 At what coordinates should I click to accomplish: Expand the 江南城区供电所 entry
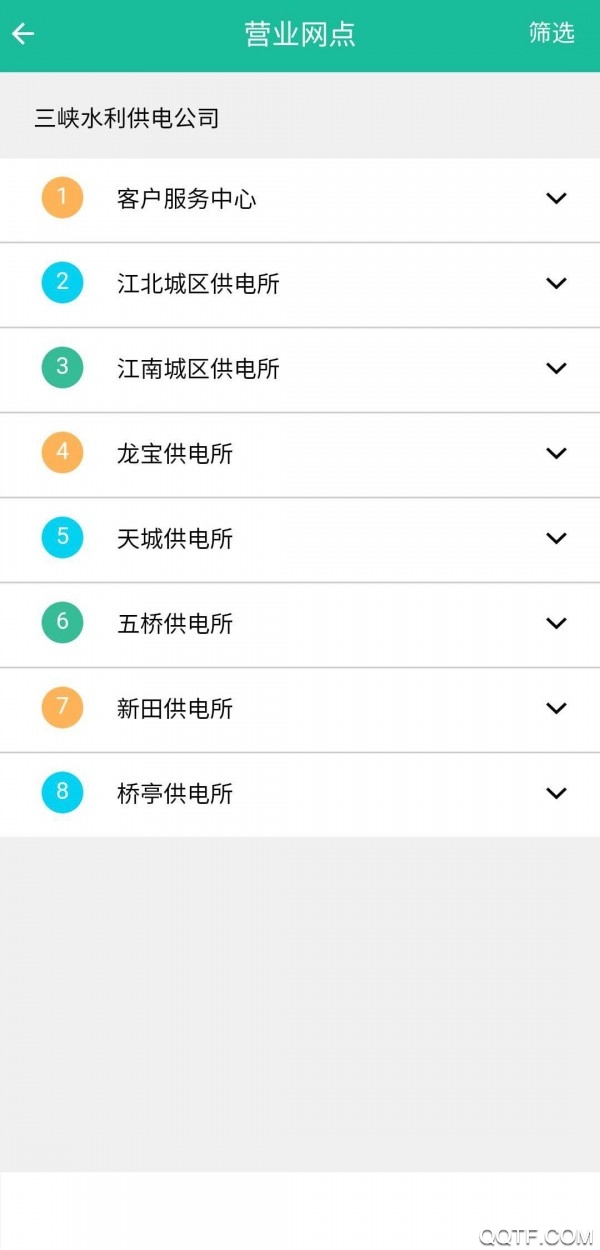point(557,368)
